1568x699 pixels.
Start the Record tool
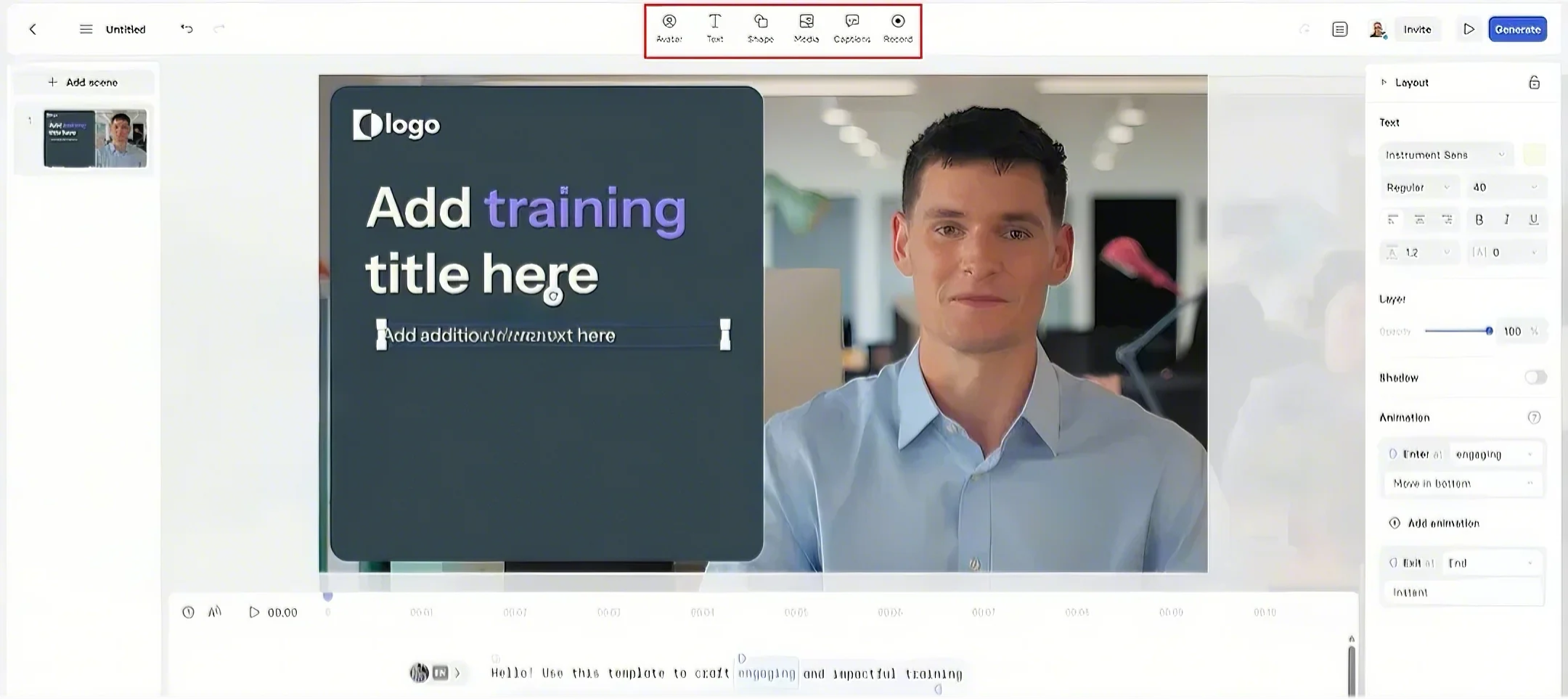coord(898,29)
